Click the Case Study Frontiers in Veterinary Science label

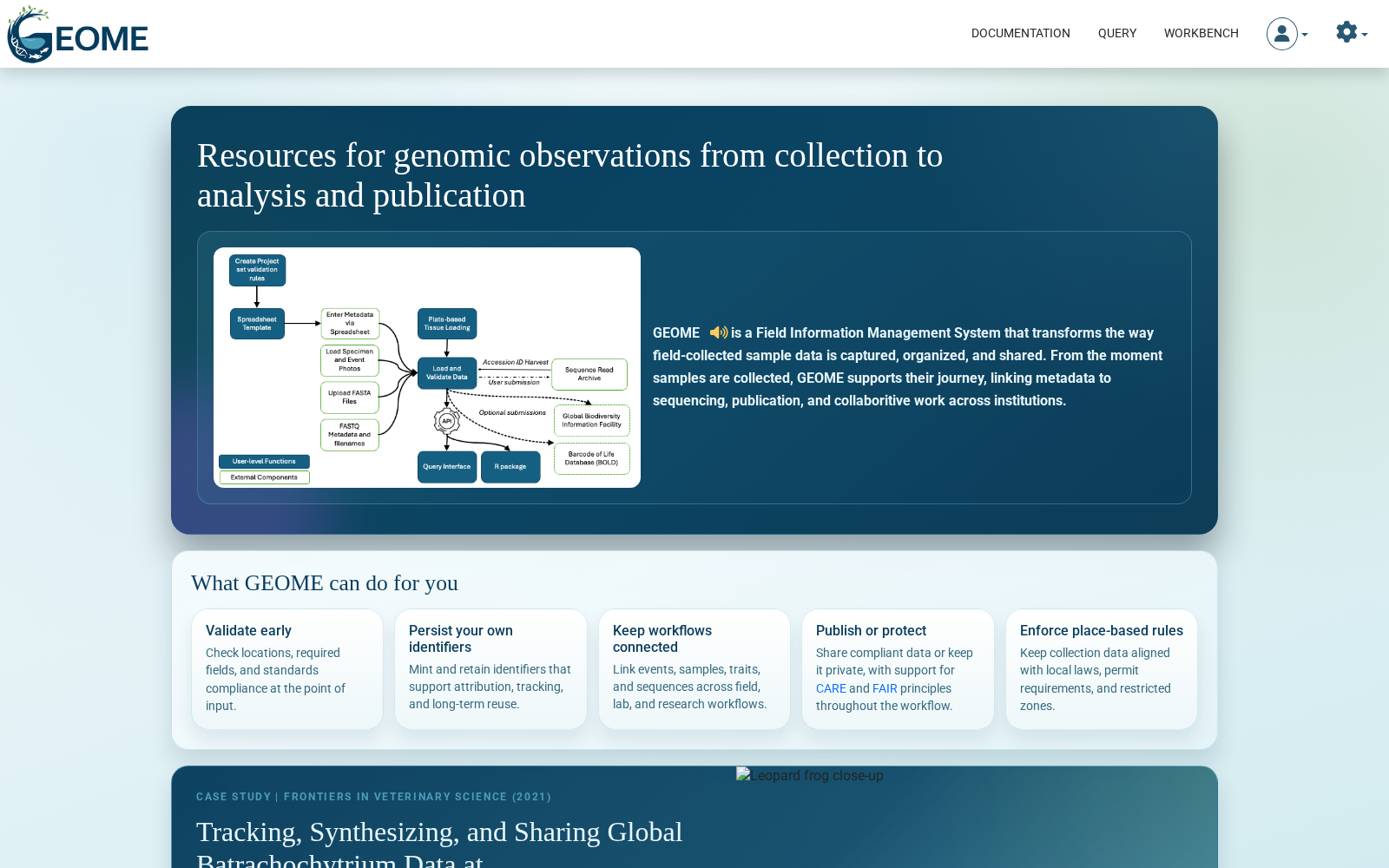373,797
